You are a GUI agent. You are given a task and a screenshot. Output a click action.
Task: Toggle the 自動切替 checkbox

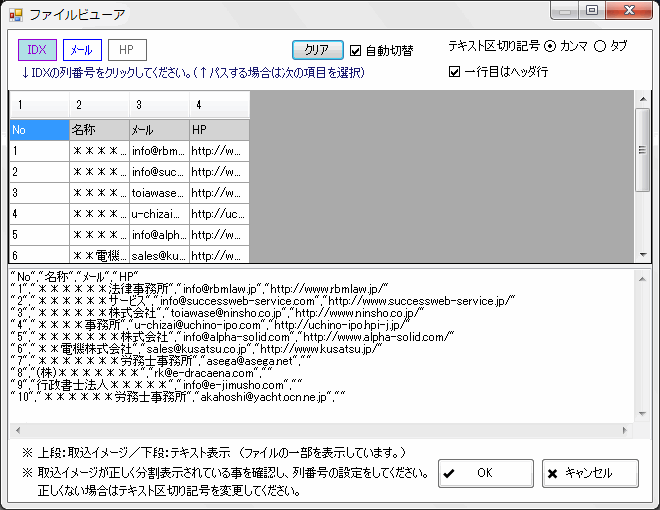tap(356, 50)
